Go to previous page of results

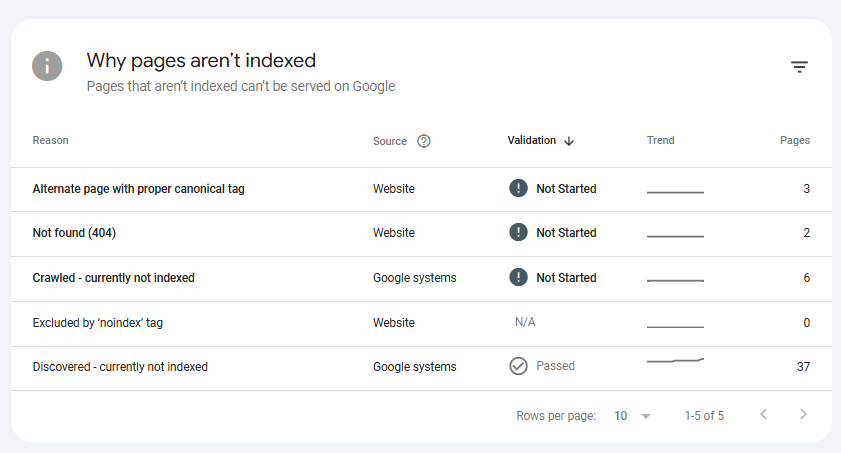point(763,414)
